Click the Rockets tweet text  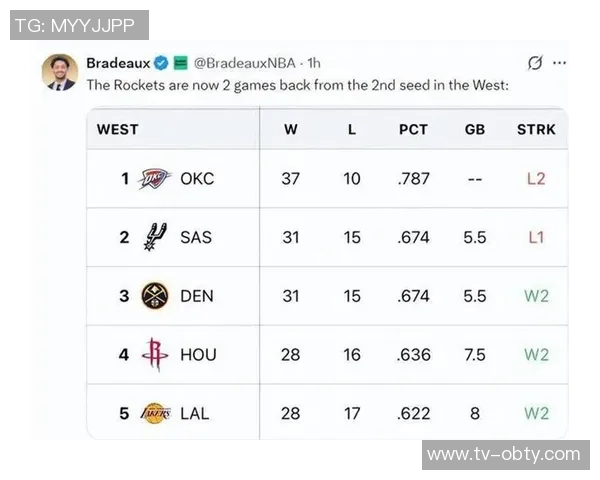coord(297,85)
